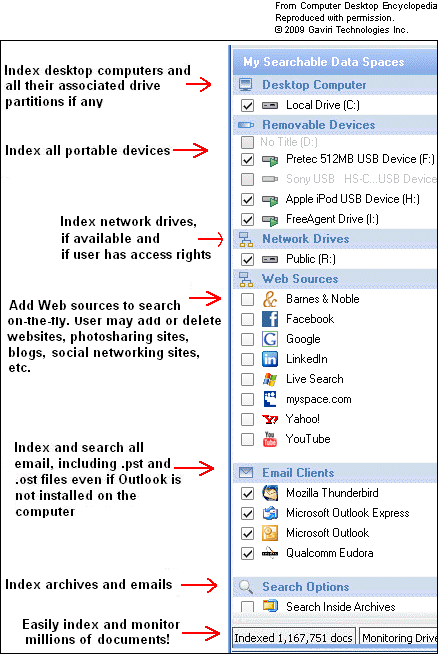Uncheck the Local Drive (C:) checkbox
438x654 pixels.
(x=247, y=106)
